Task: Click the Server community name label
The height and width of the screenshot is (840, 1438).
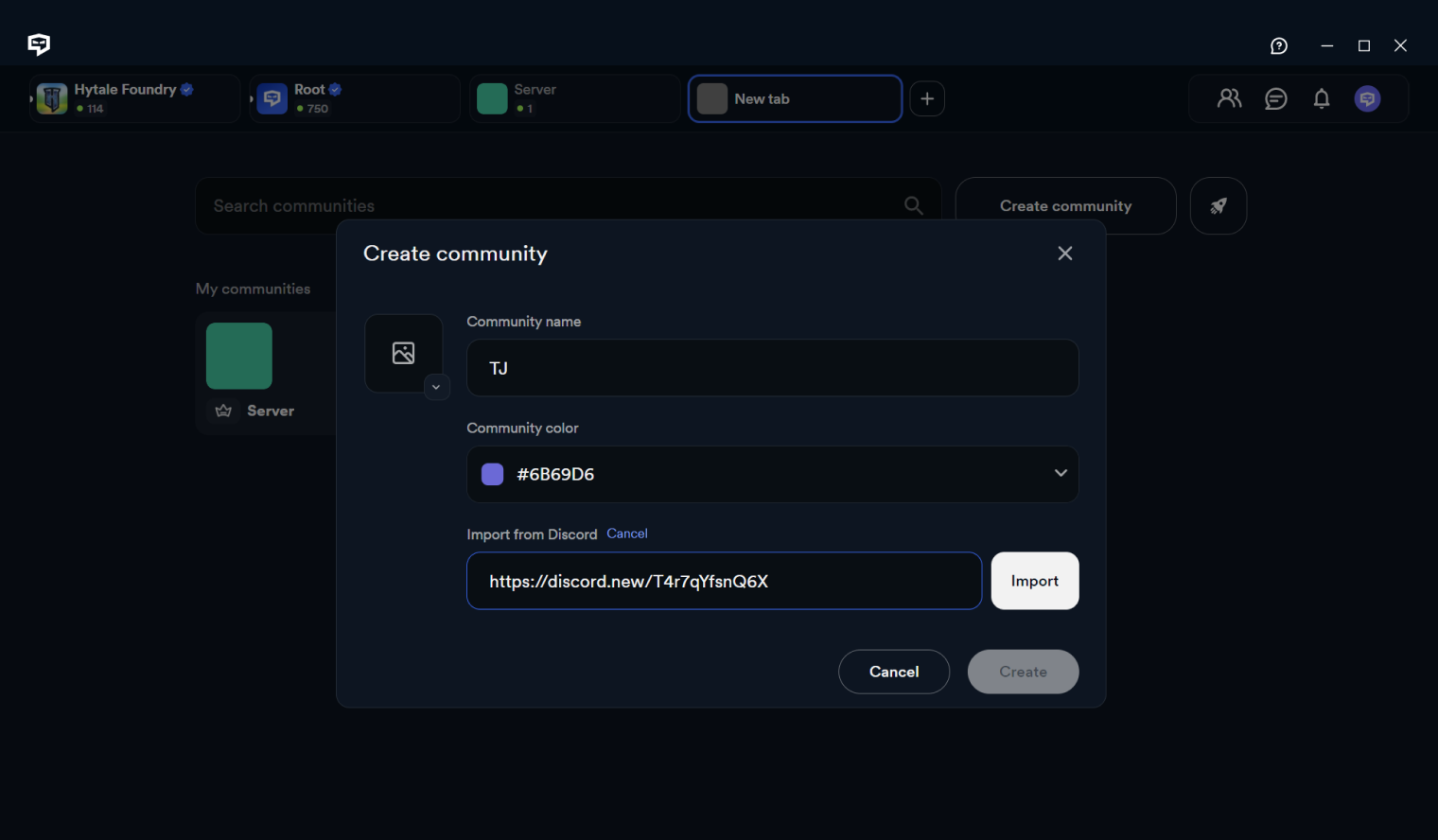Action: tap(271, 411)
